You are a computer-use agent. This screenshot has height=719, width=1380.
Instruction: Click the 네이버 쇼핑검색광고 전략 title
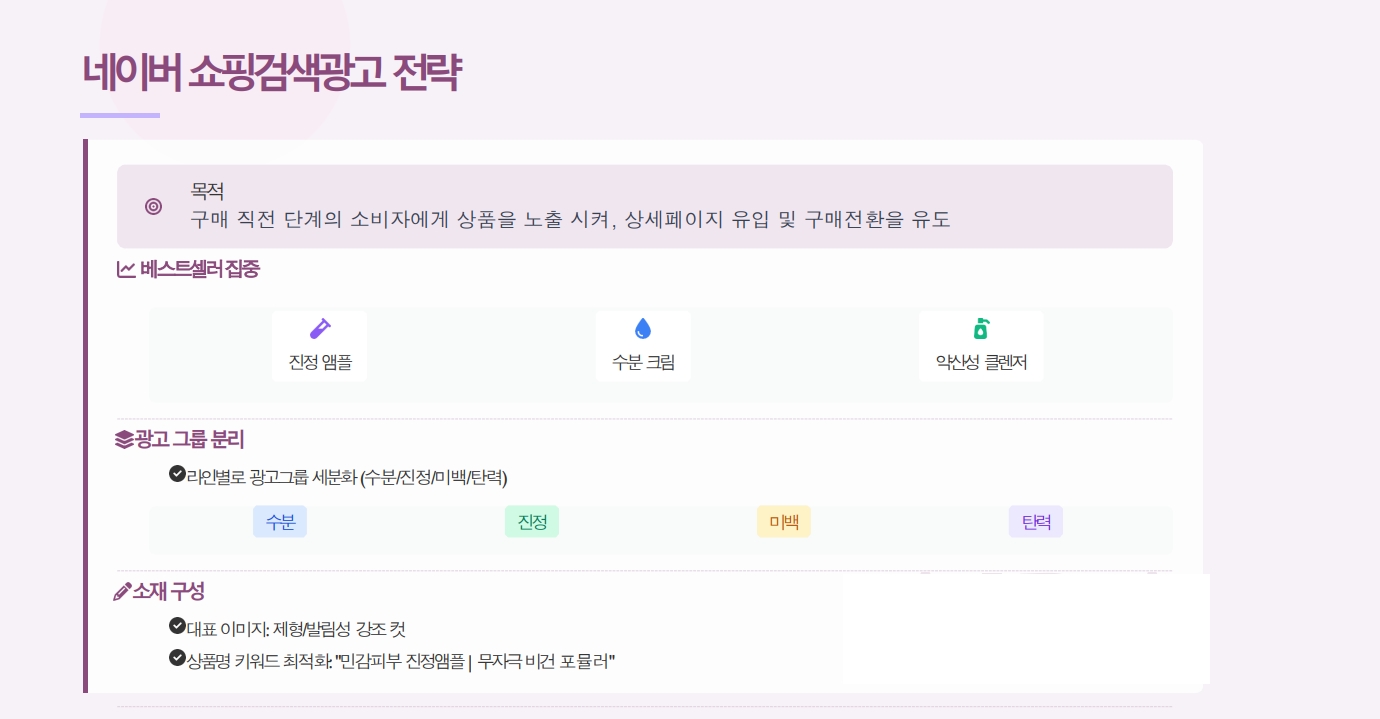(271, 73)
